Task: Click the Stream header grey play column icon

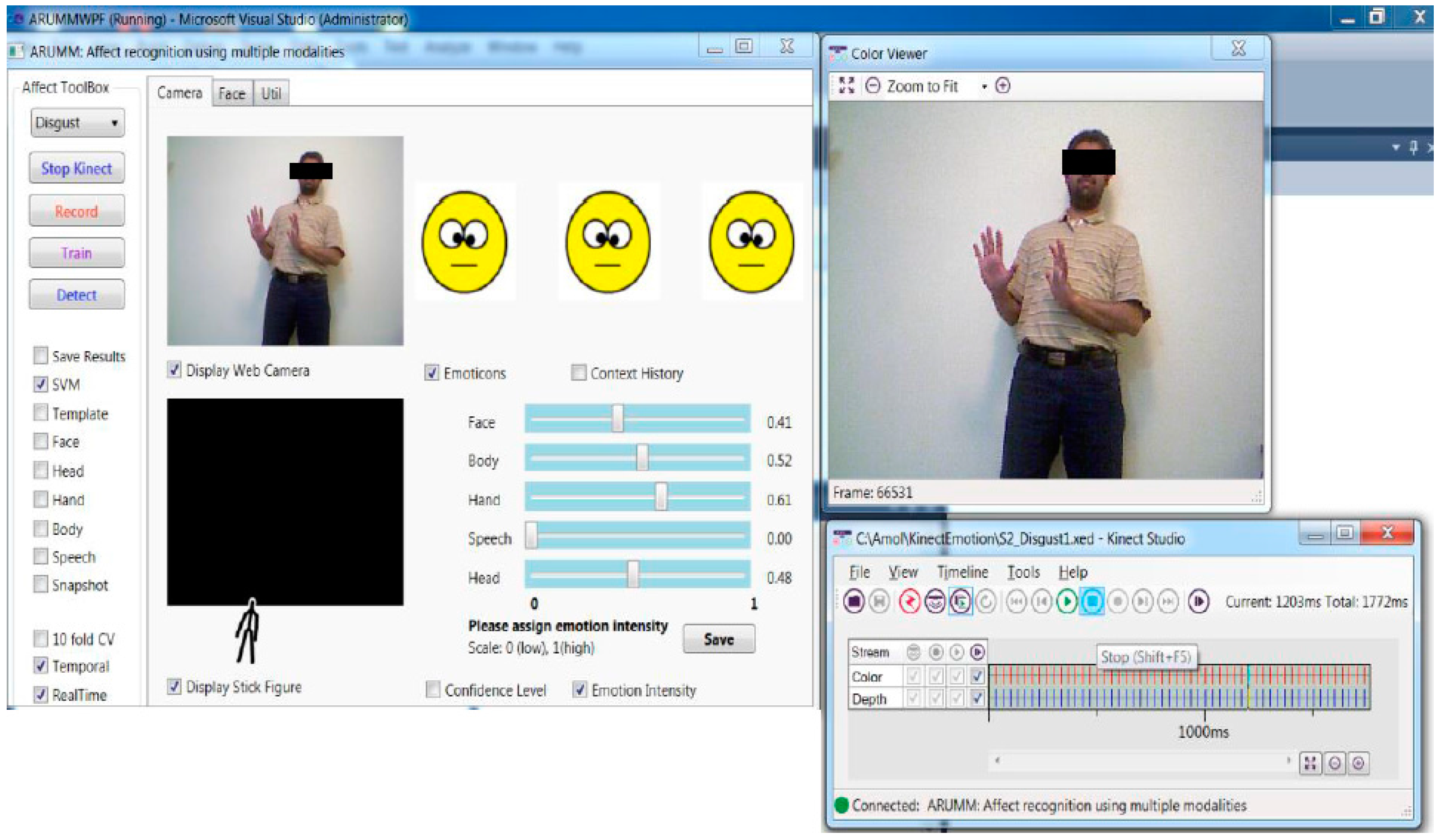Action: pos(956,651)
